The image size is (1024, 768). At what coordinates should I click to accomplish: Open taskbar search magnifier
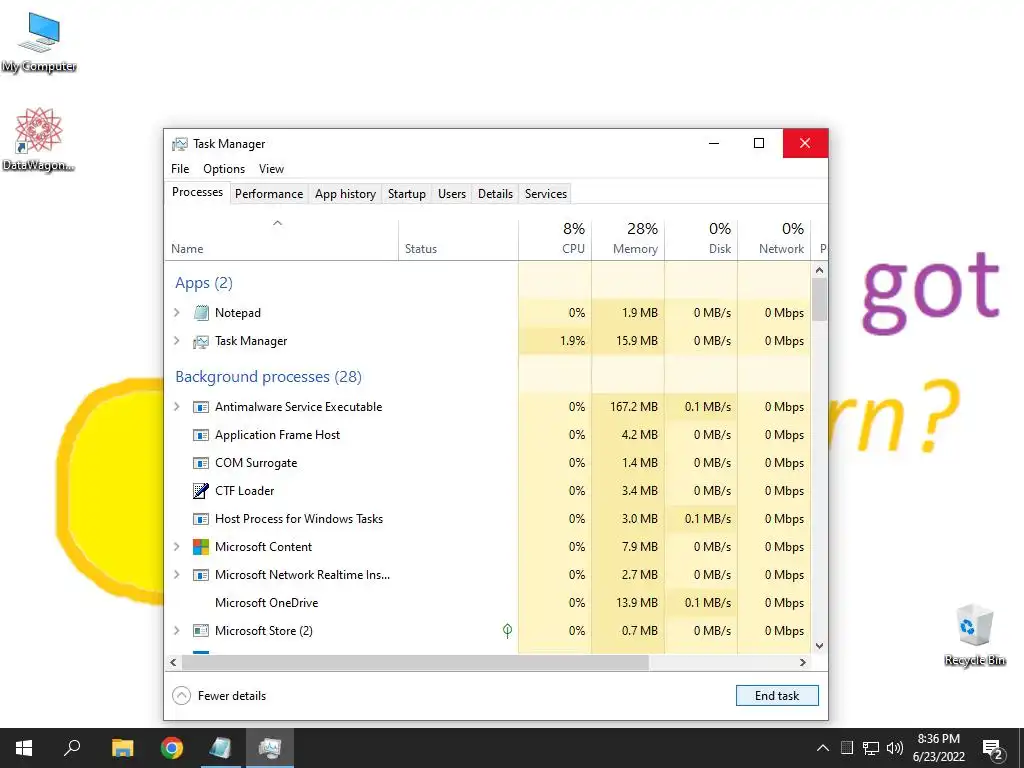(x=72, y=748)
